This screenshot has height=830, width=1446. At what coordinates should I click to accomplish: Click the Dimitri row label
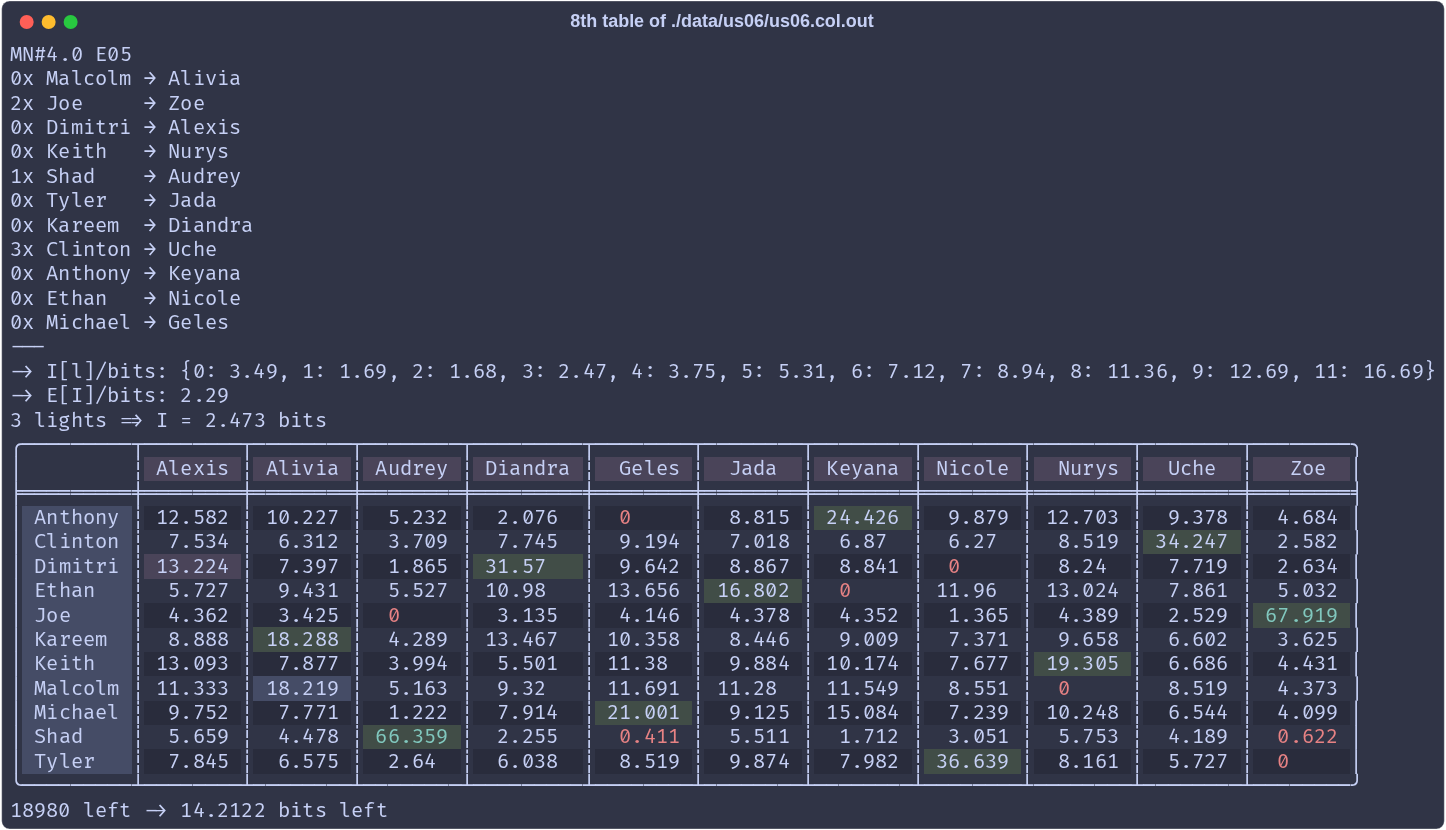pos(77,566)
